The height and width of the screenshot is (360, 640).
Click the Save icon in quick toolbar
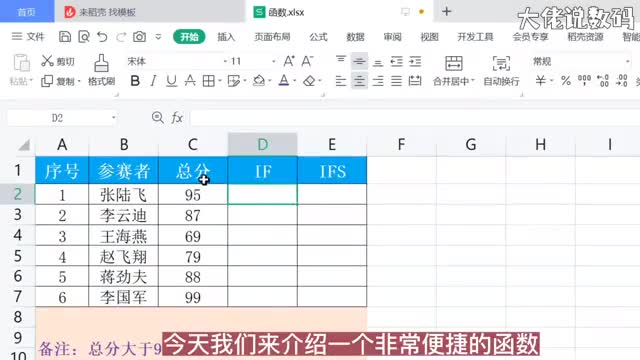coord(65,37)
